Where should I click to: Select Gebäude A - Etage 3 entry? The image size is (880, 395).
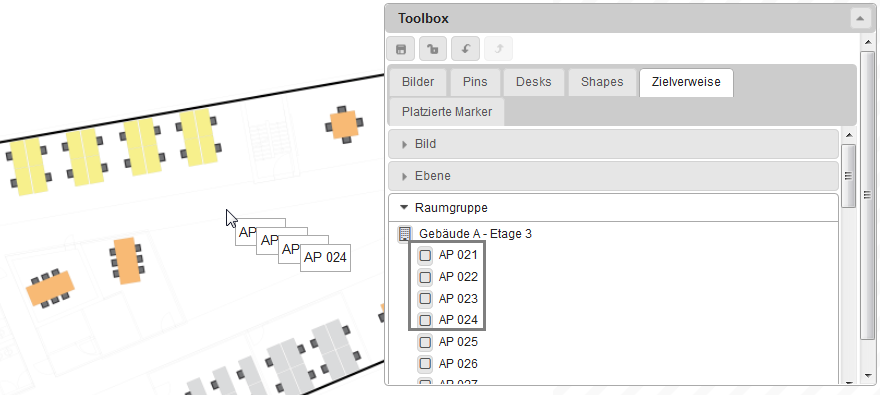475,234
